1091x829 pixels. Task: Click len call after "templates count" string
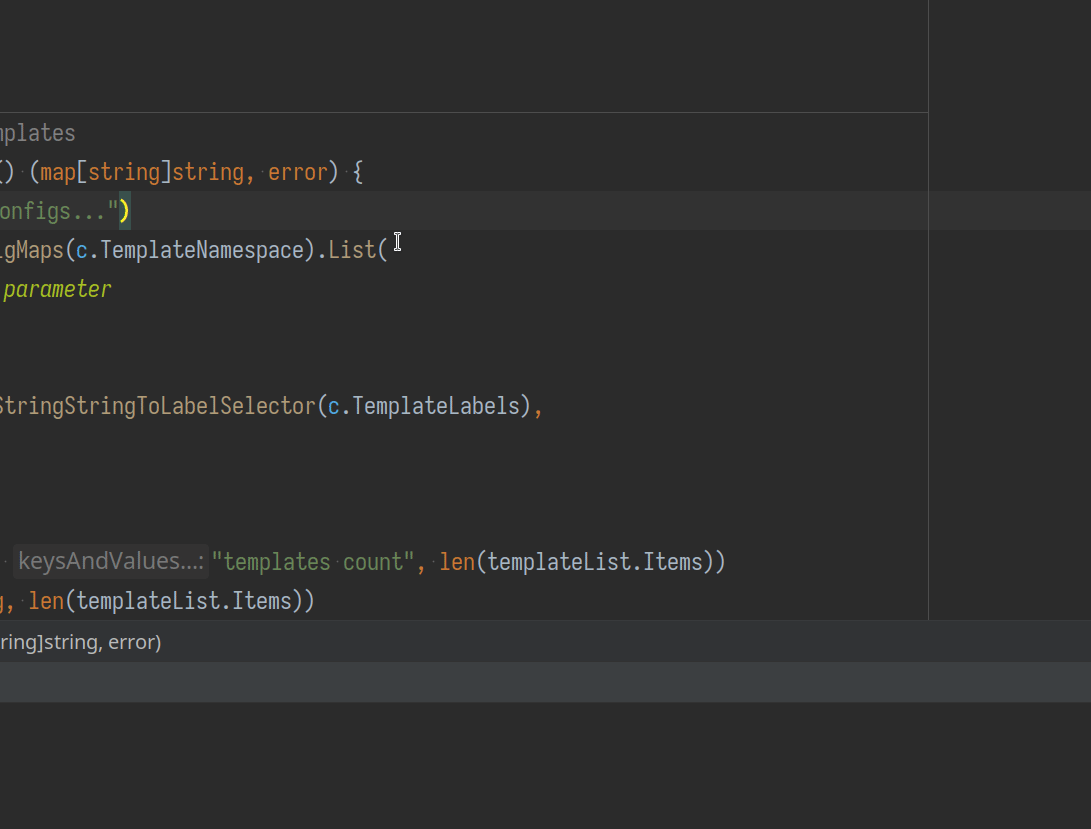click(x=457, y=562)
